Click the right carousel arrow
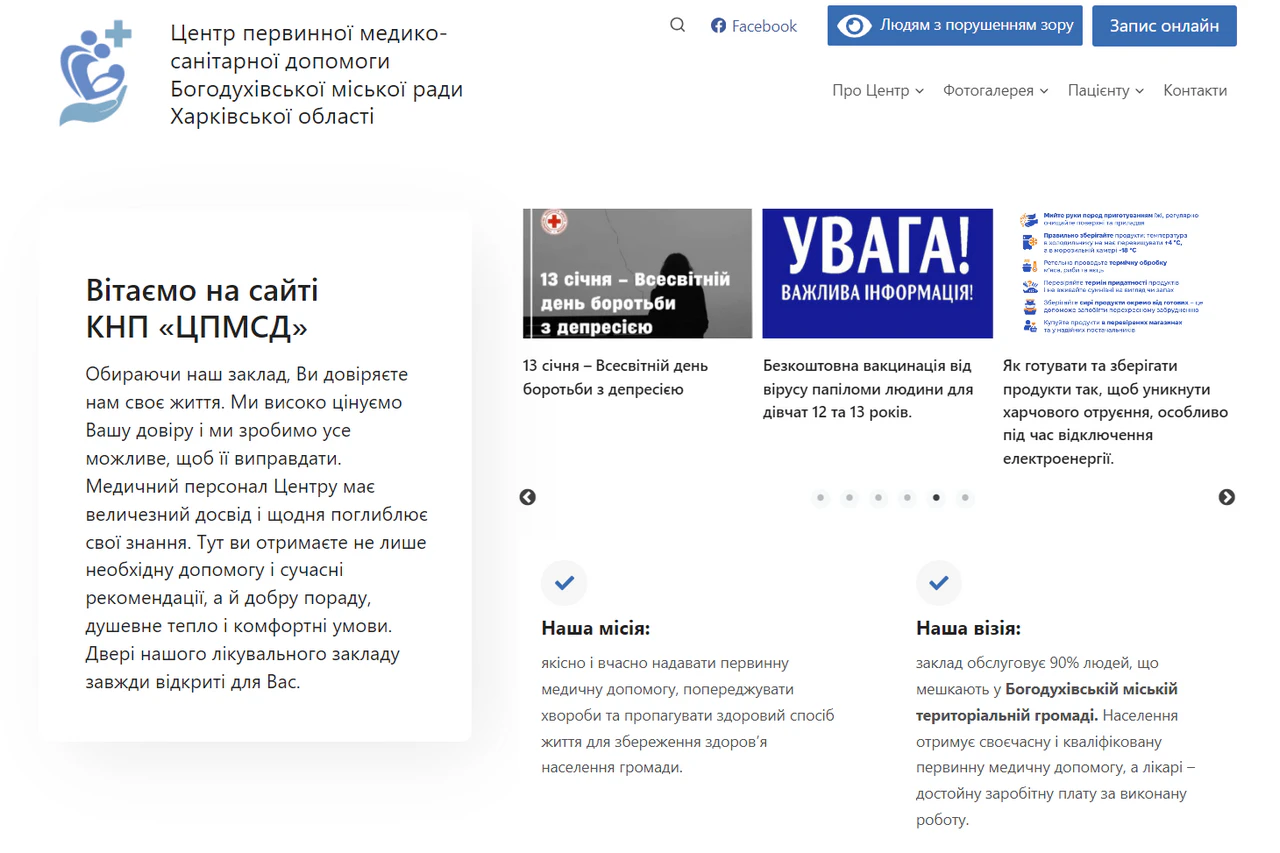1280x853 pixels. [x=1227, y=497]
